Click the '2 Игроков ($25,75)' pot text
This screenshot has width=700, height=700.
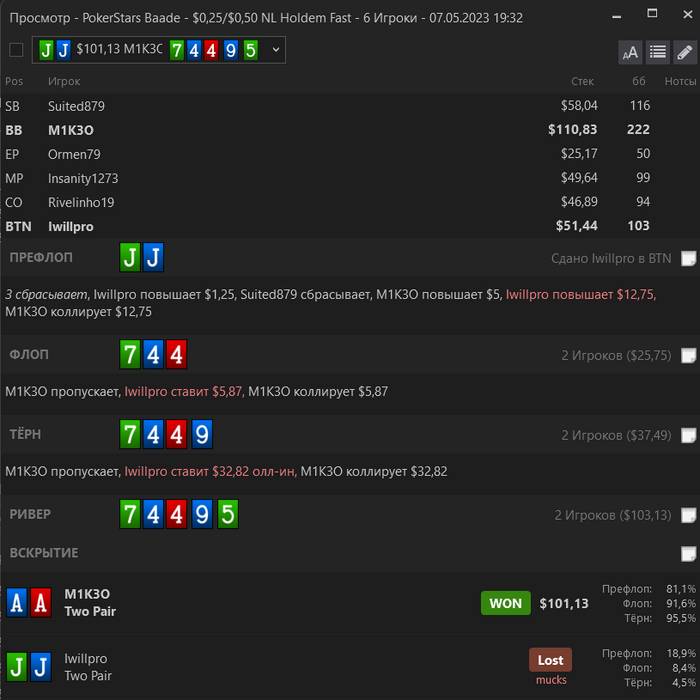616,355
